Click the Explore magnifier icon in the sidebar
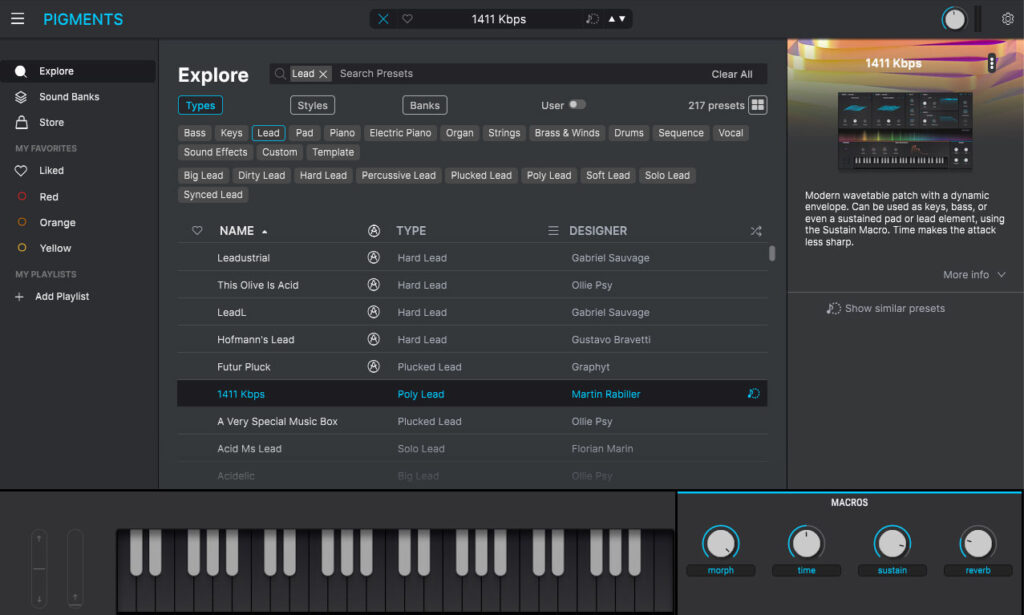The height and width of the screenshot is (615, 1024). (x=21, y=71)
